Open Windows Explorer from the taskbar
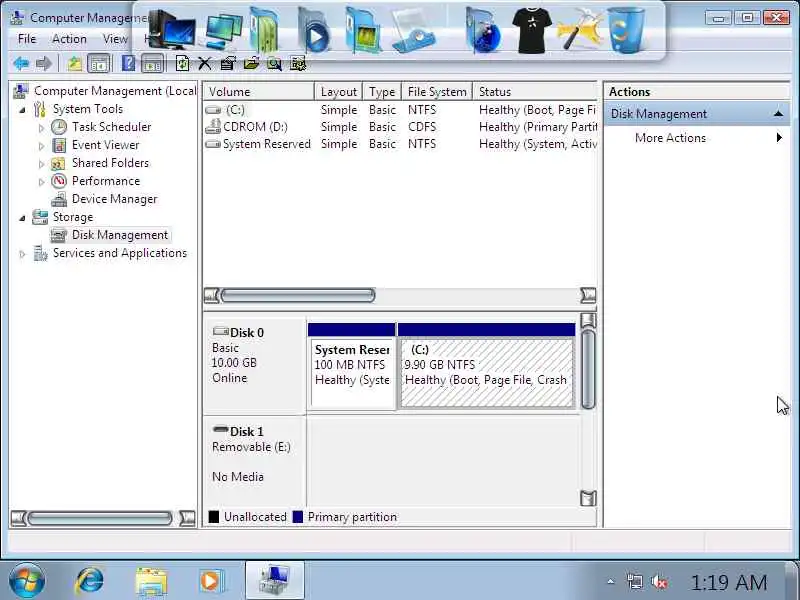This screenshot has width=800, height=600. pos(151,581)
